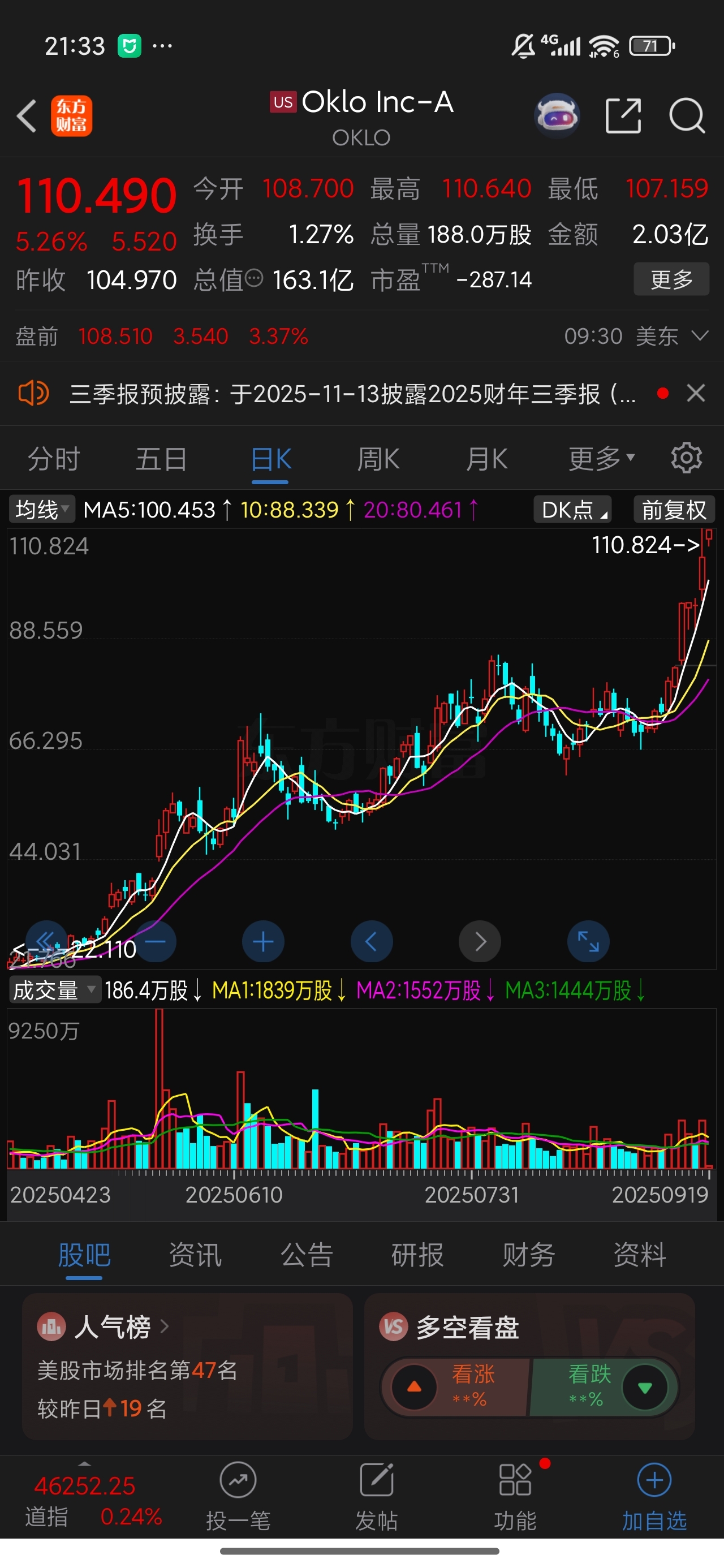
Task: Open the 研报 tab
Action: [417, 1255]
